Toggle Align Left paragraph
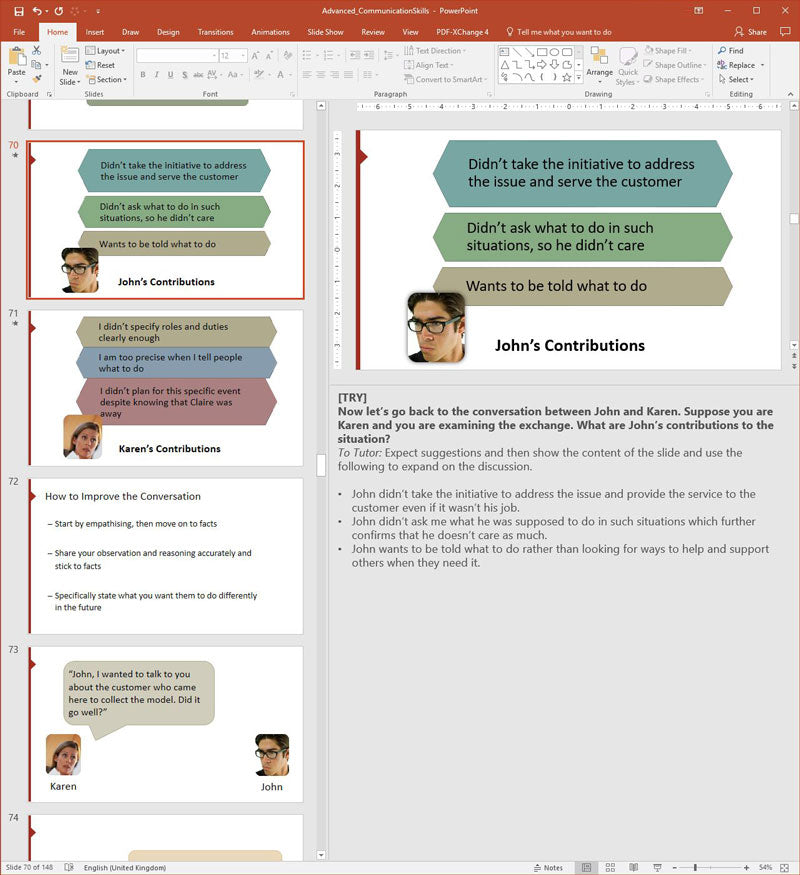The height and width of the screenshot is (875, 800). tap(307, 74)
